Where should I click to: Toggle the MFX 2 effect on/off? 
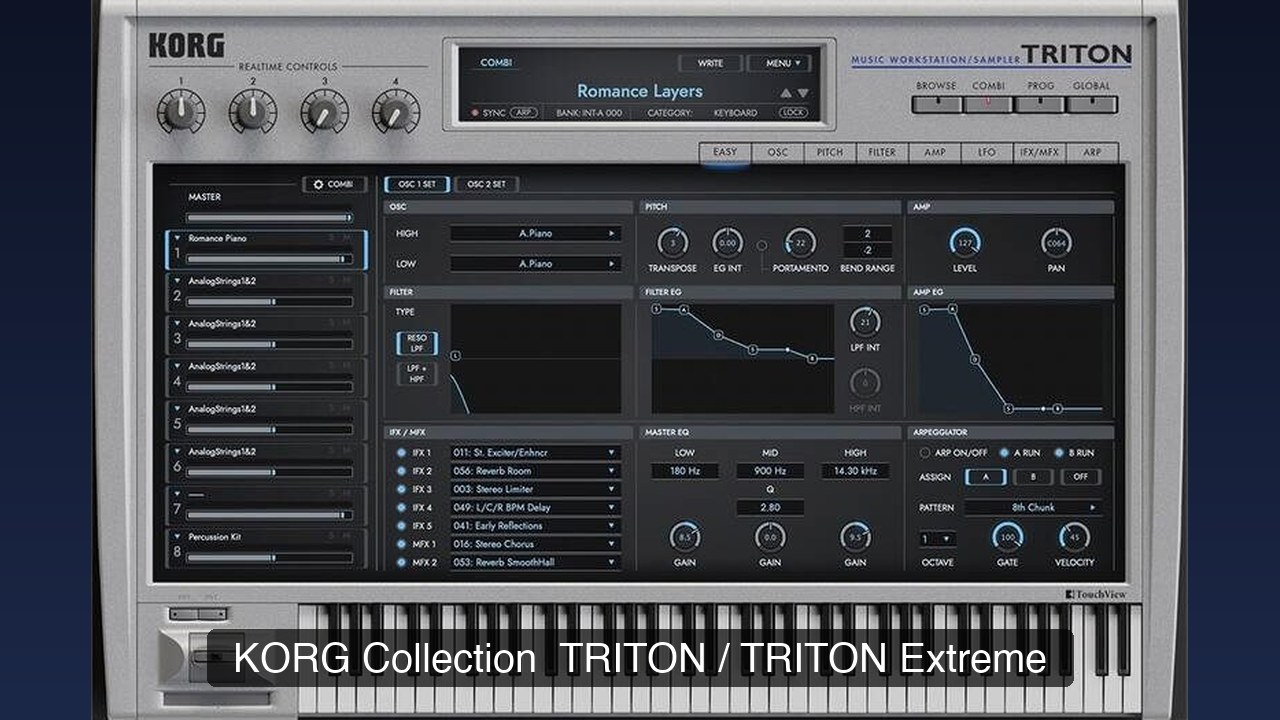tap(401, 562)
